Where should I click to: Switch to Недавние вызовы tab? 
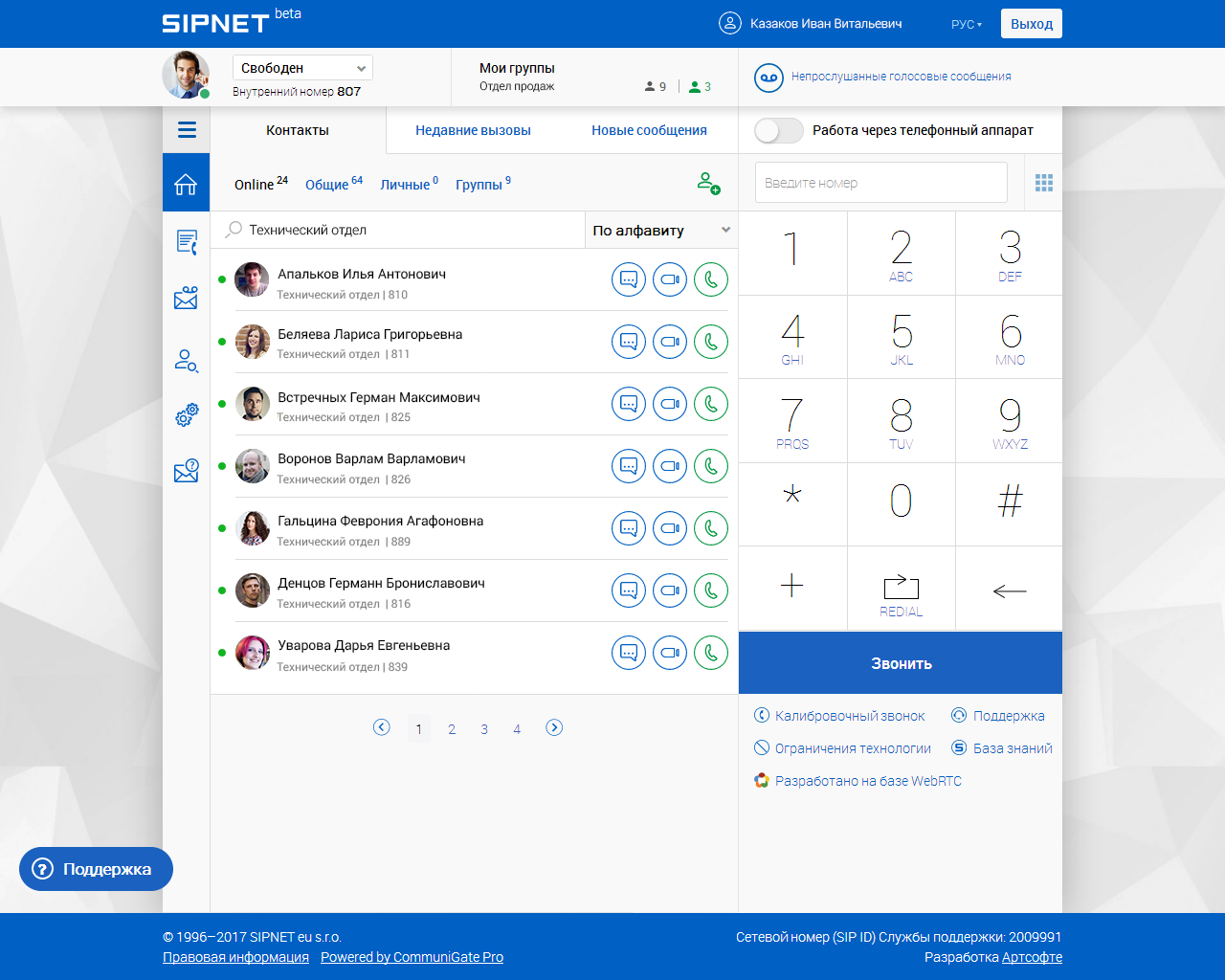tap(473, 130)
